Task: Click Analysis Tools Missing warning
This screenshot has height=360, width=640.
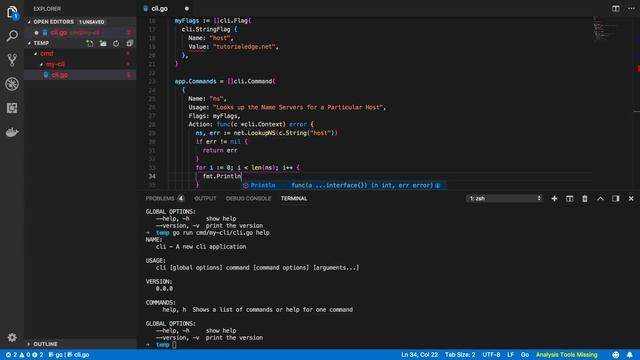Action: [x=567, y=355]
